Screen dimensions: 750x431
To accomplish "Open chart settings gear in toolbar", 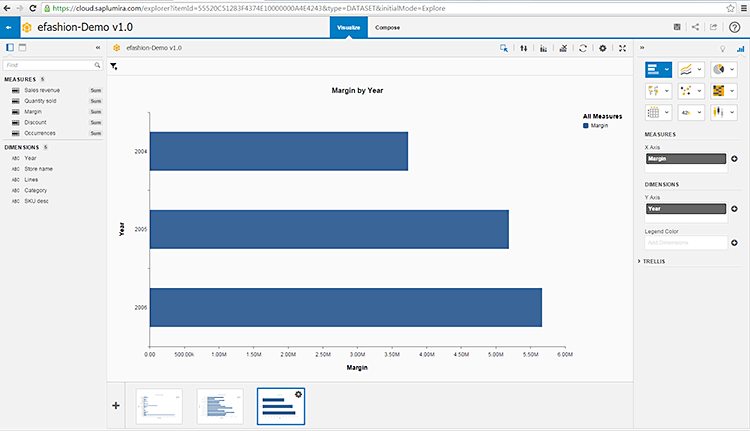I will coord(602,48).
